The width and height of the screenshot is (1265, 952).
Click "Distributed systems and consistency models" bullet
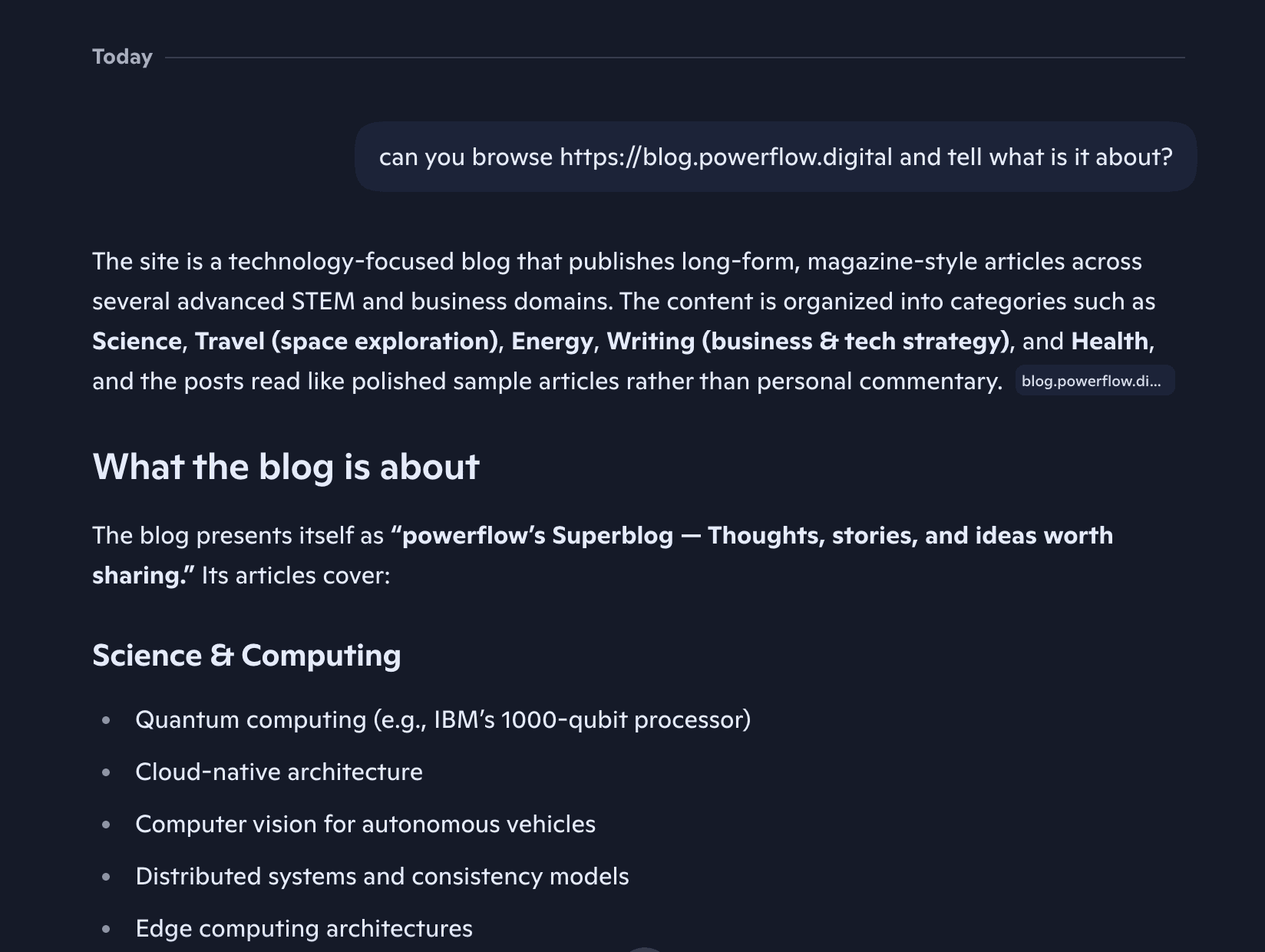(381, 876)
